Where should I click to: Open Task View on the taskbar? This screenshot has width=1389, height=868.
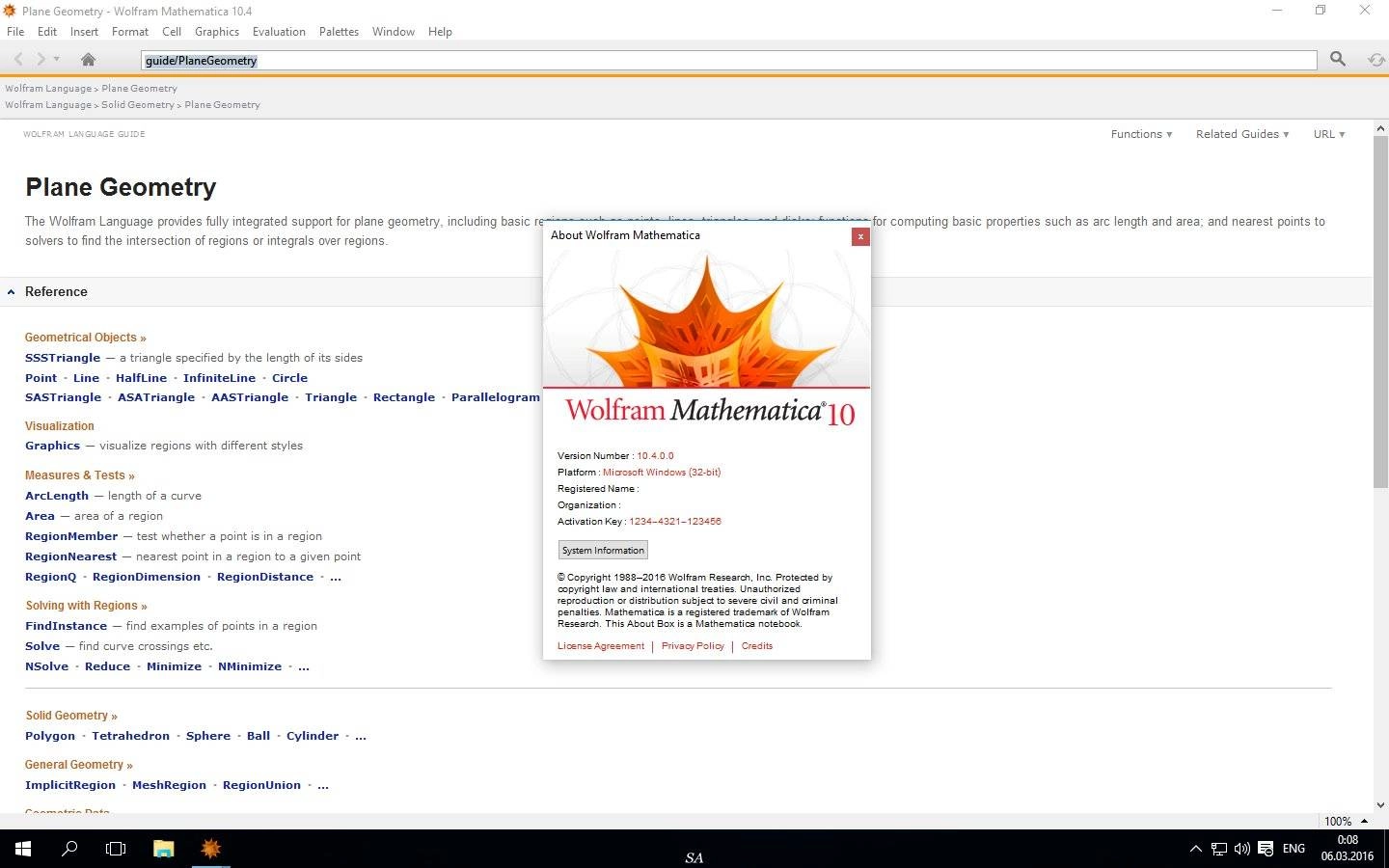coord(116,849)
